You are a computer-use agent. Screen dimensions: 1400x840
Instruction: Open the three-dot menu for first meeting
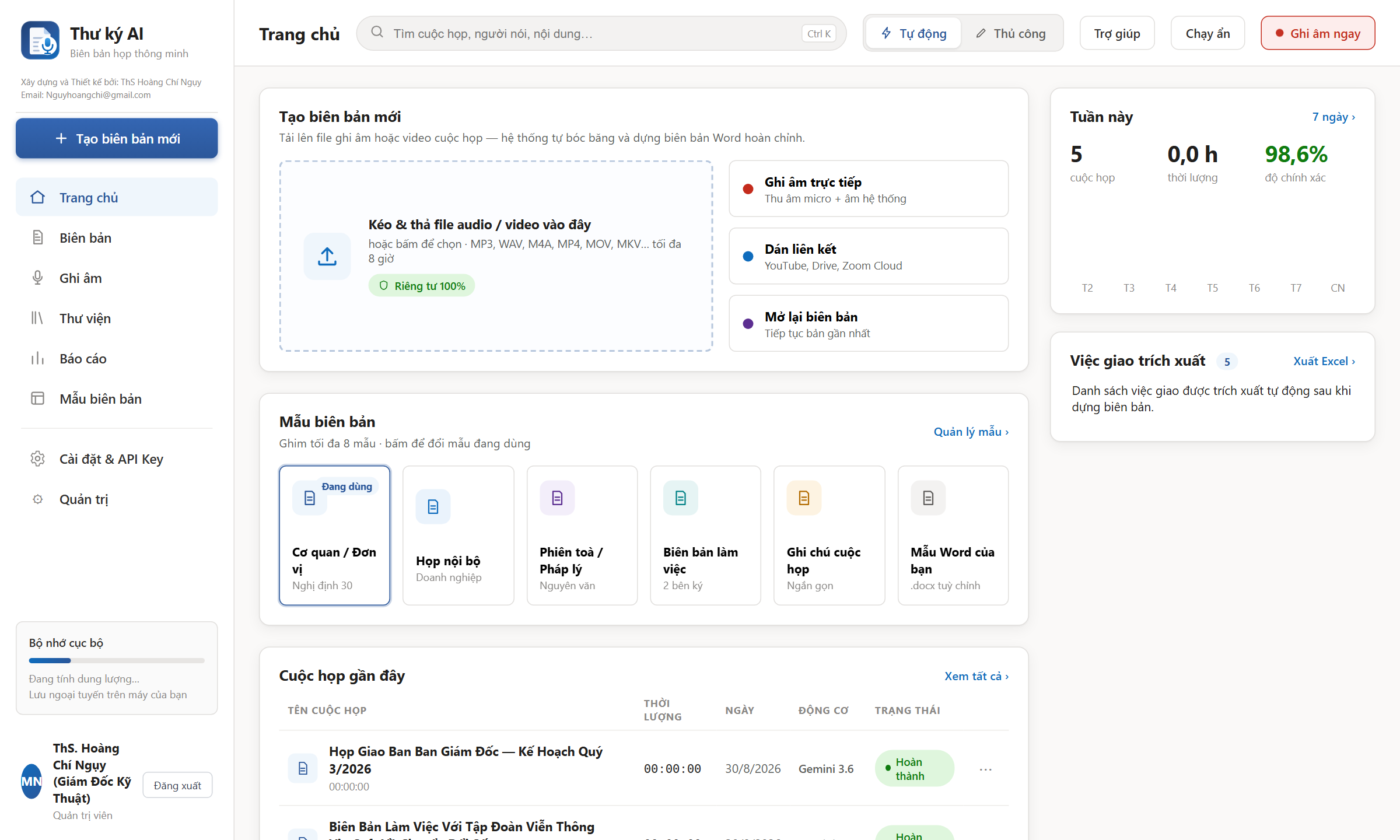click(986, 769)
